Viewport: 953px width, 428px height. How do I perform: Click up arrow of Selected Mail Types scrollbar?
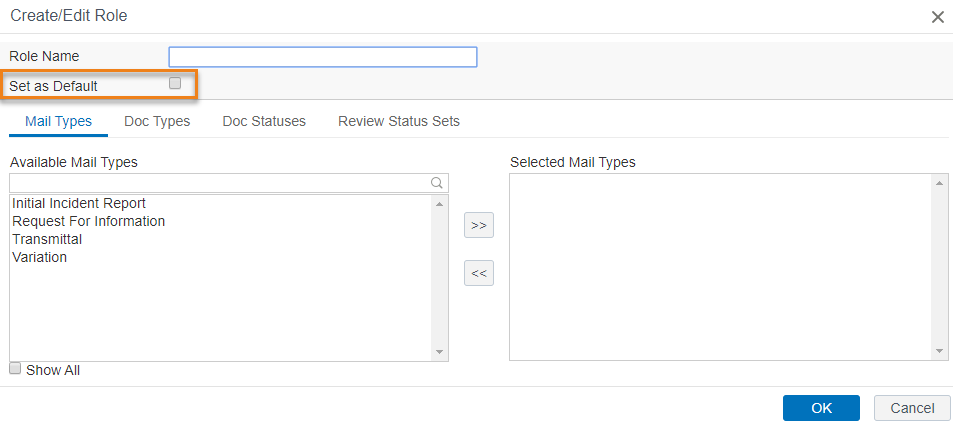[939, 182]
